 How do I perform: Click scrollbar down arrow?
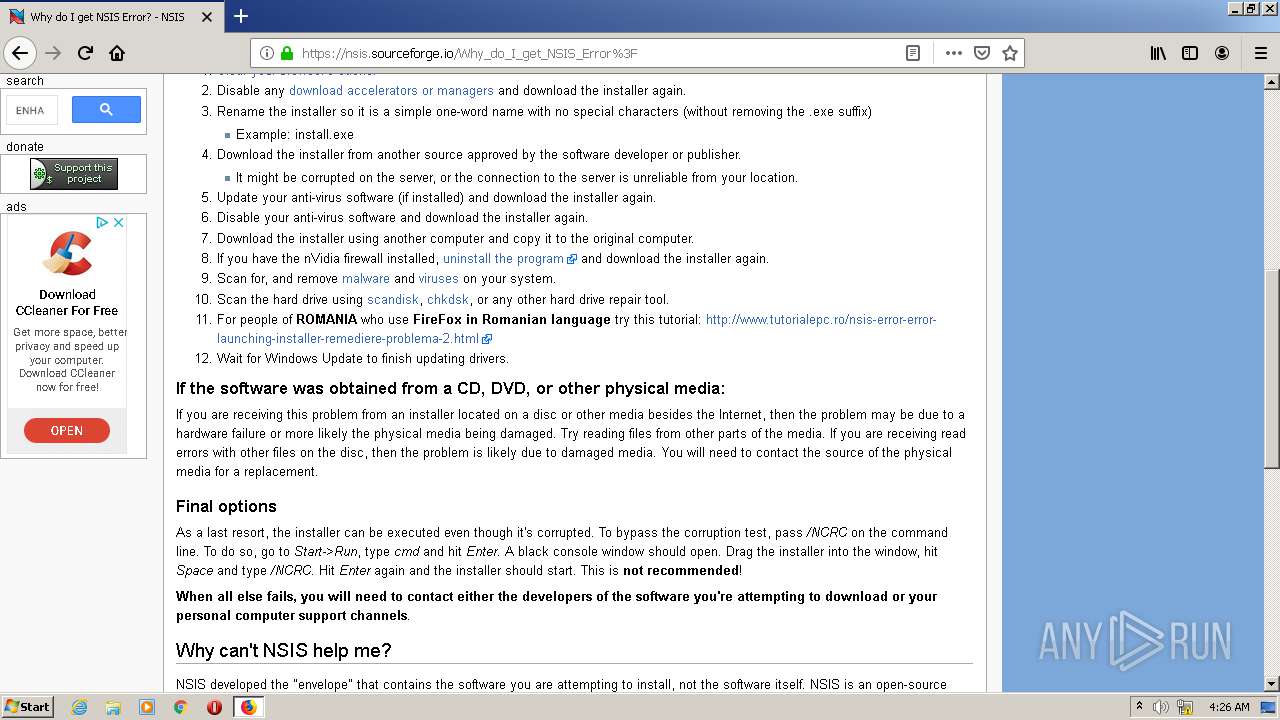point(1271,684)
